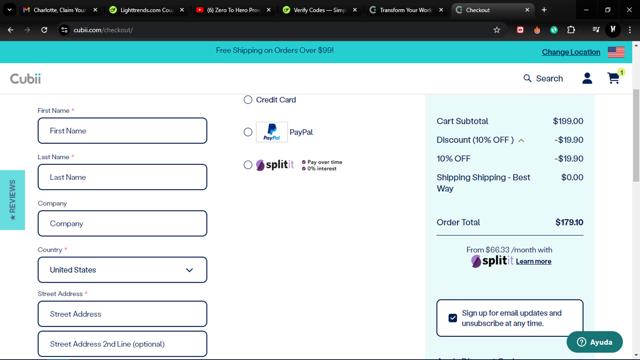This screenshot has width=640, height=360.
Task: Click the Splitit Learn more link
Action: pyautogui.click(x=533, y=262)
